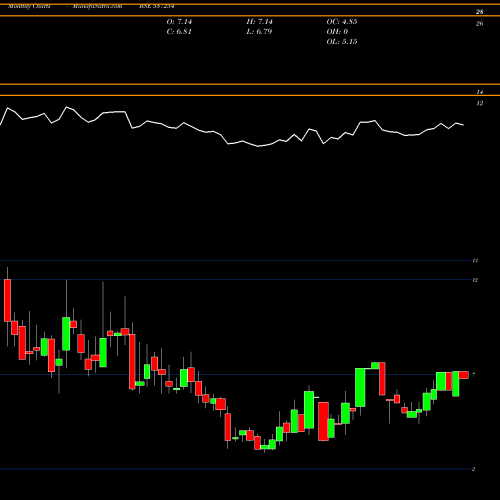Image resolution: width=500 pixels, height=500 pixels.
Task: Select the low value 'L: 6.79'
Action: 259,32
